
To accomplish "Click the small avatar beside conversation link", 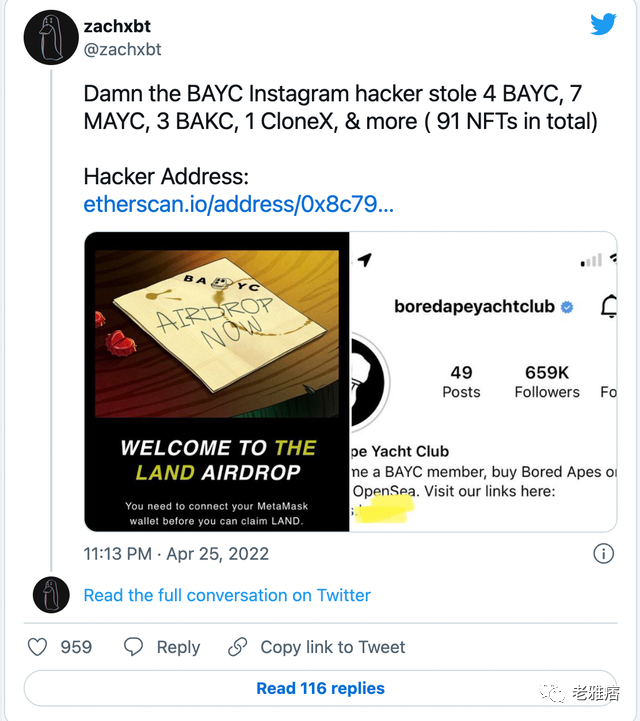I will point(51,595).
